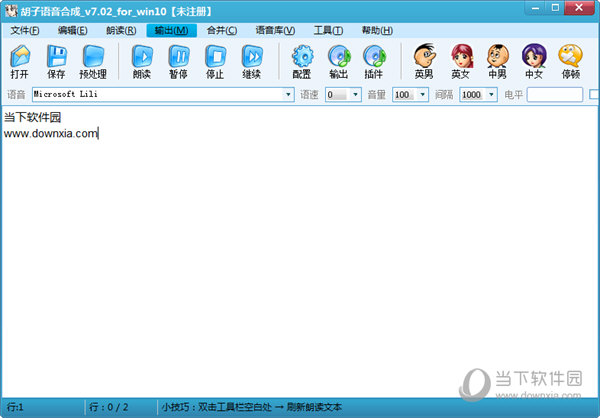
Task: Open the highlighted 输出(M) menu
Action: 171,31
